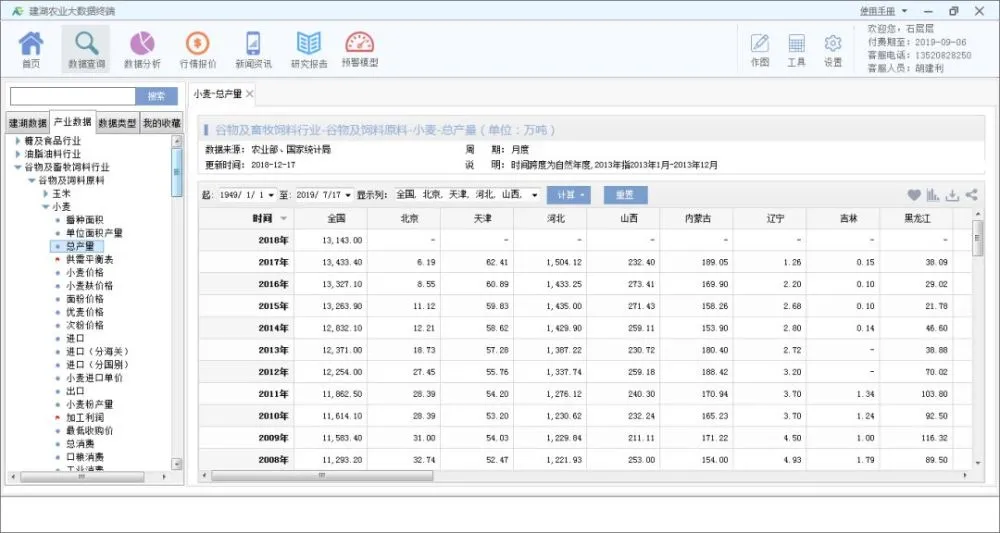
Task: Expand the 油脂油料行业 tree node
Action: pyautogui.click(x=18, y=154)
